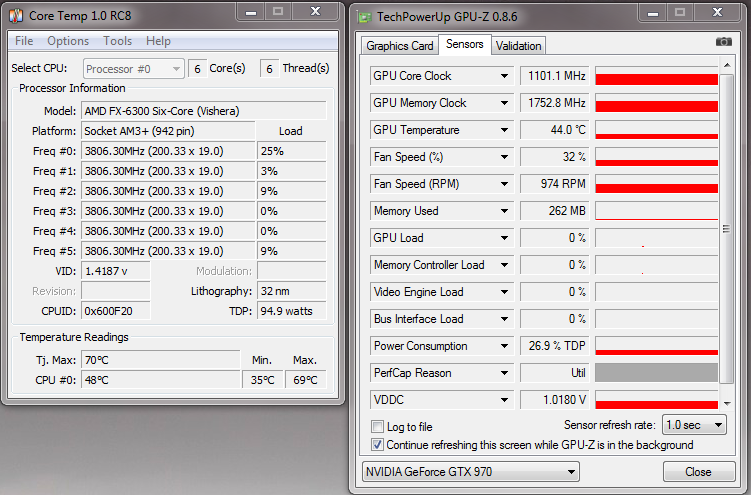
Task: Click the 69°C maximum temperature value
Action: point(306,380)
